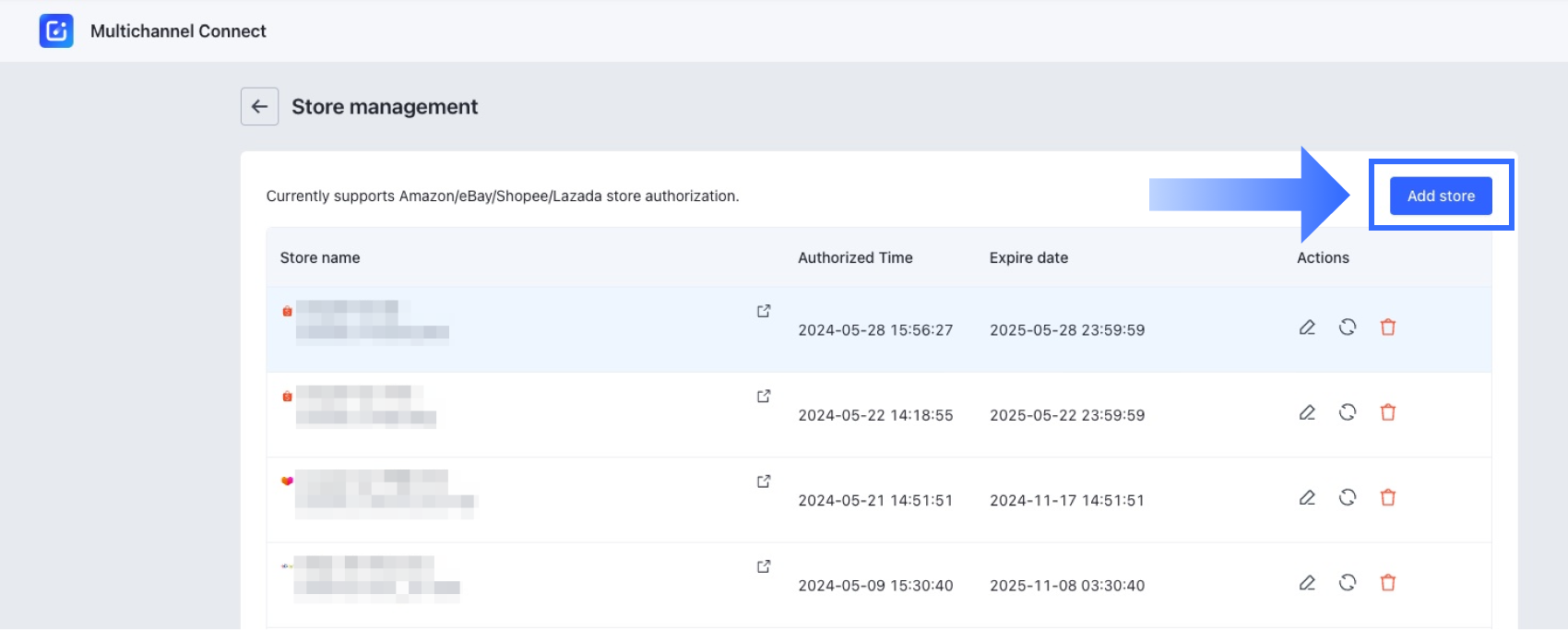Edit the store expiring 2024-11-17
The width and height of the screenshot is (1568, 630).
coord(1307,498)
